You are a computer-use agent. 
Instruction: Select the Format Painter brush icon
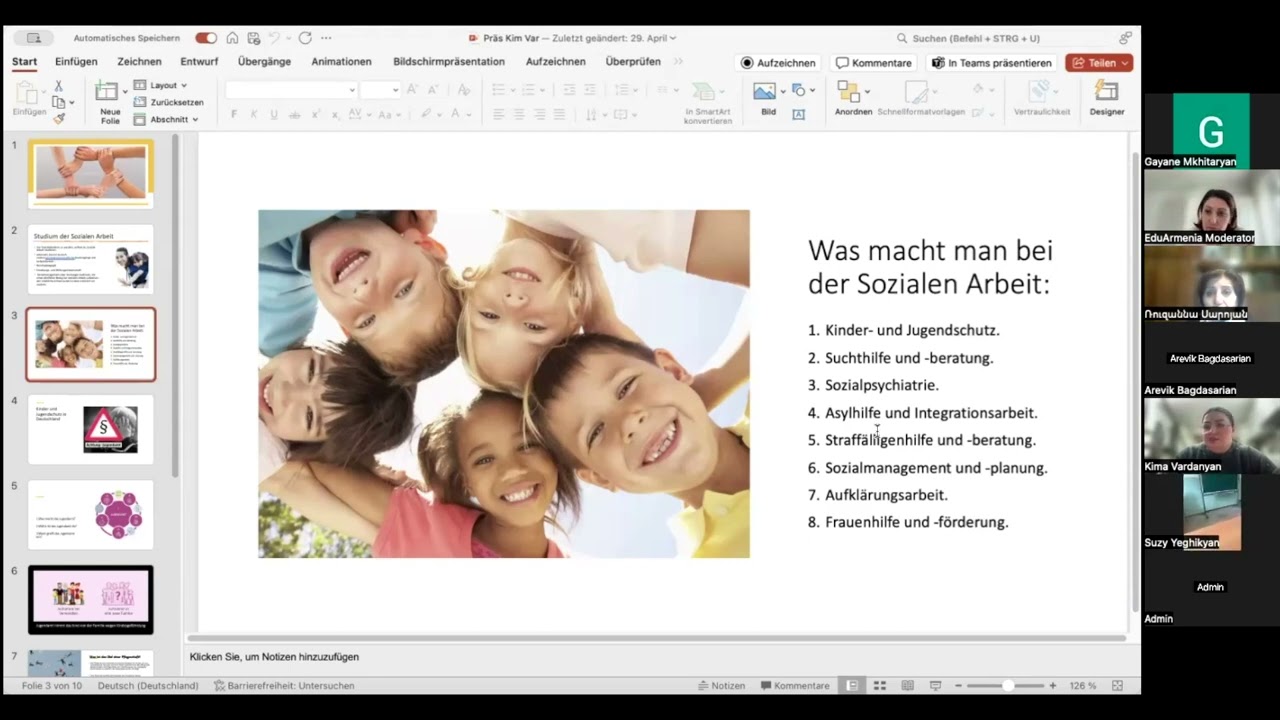tap(58, 118)
